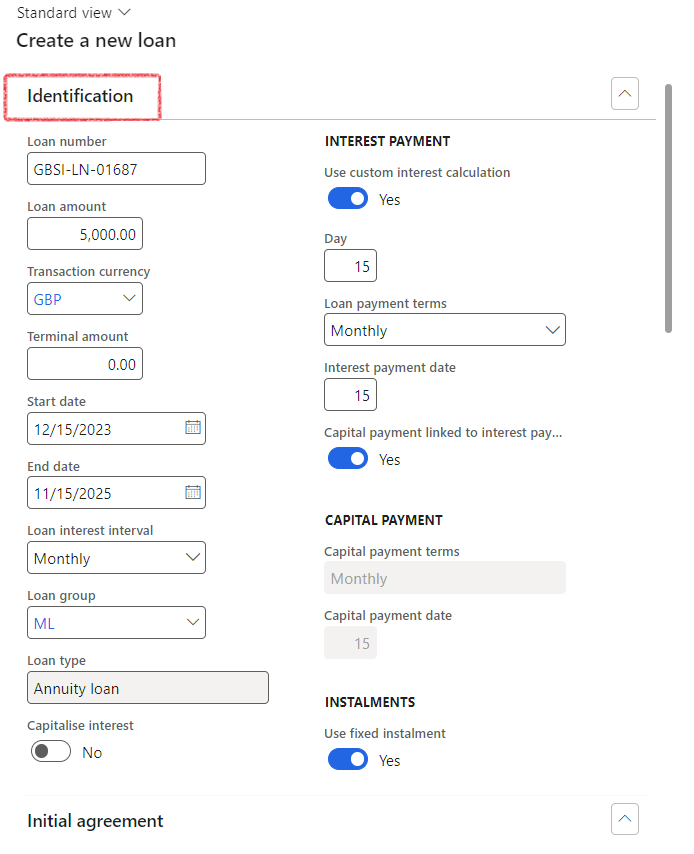Screen dimensions: 694x854
Task: Click the Loan number input field
Action: 116,169
